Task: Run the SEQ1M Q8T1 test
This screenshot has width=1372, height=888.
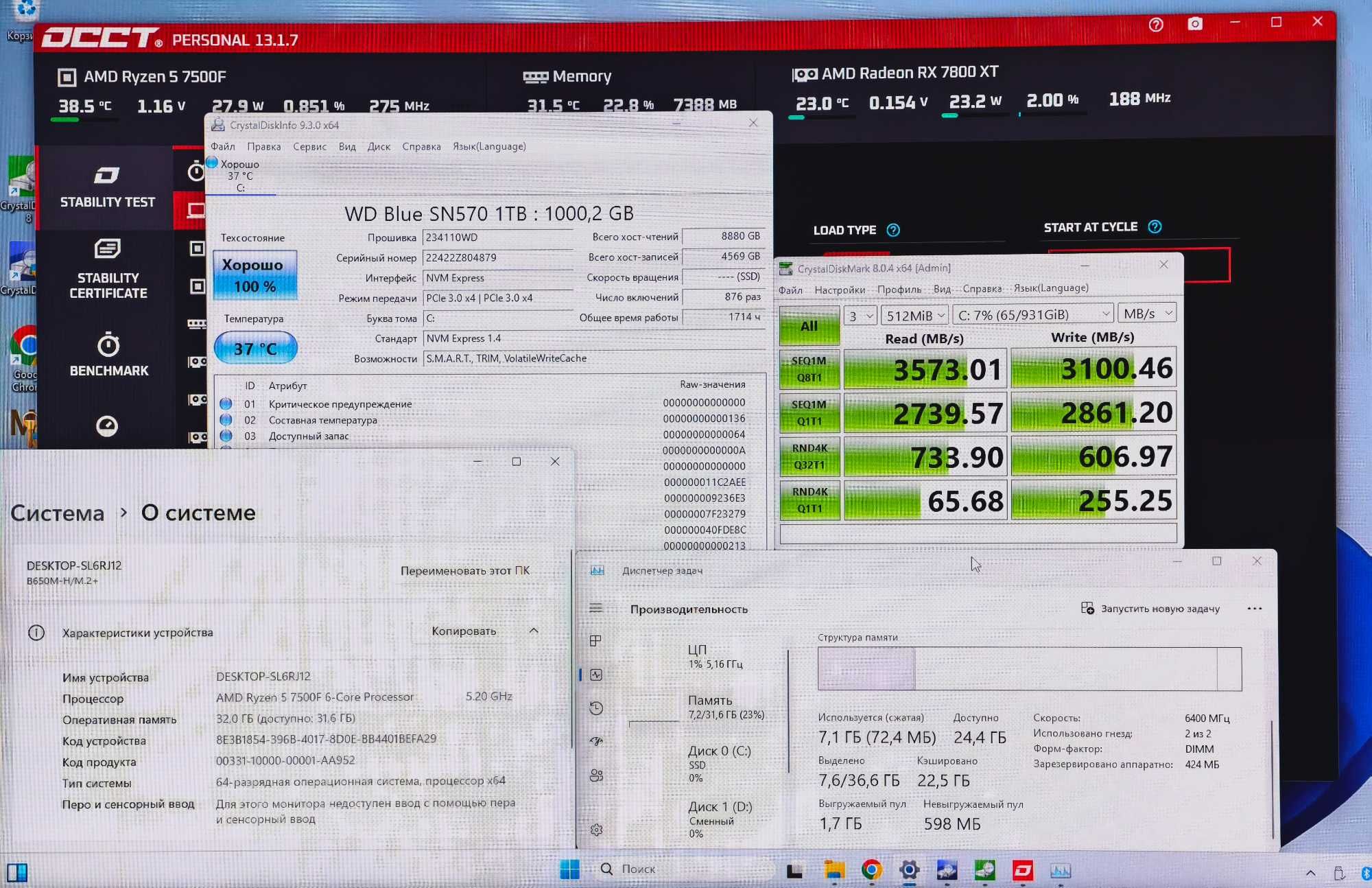Action: 809,369
